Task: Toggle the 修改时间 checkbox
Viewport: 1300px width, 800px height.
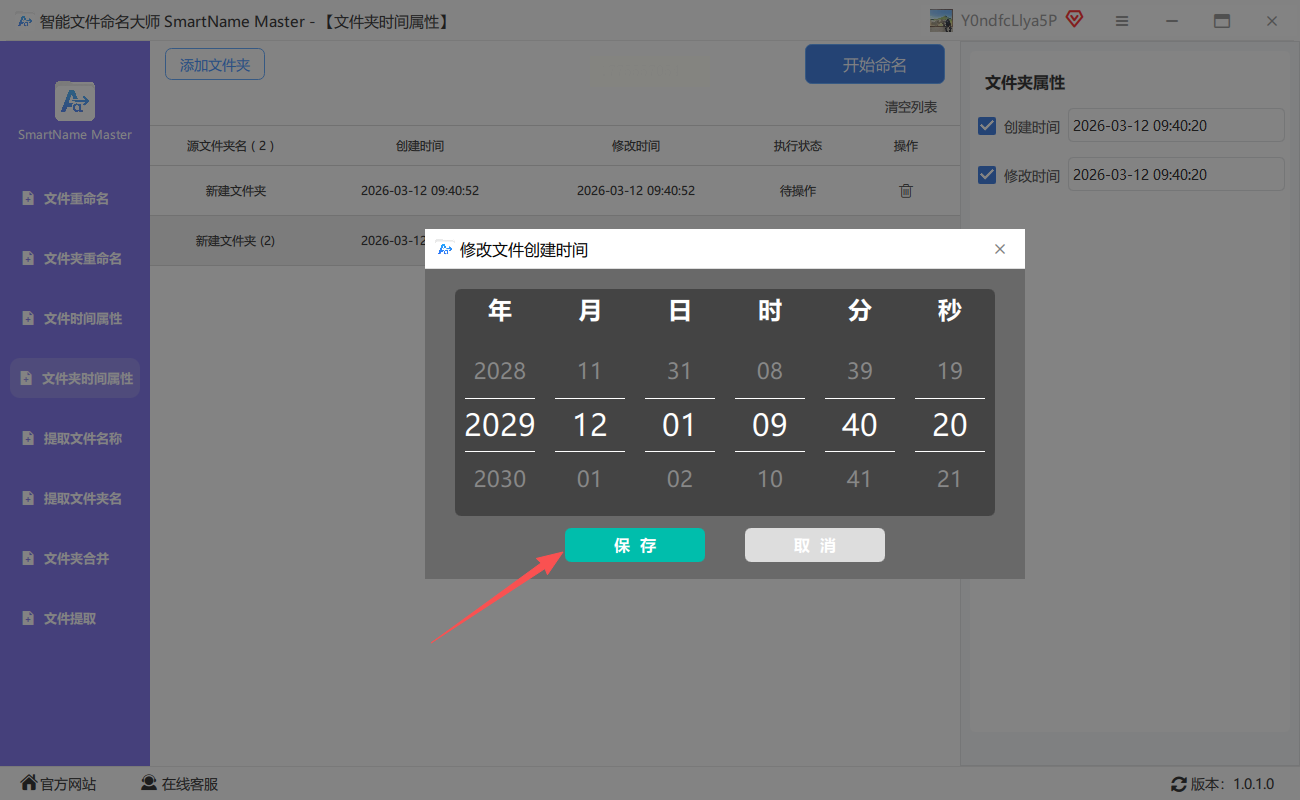Action: (x=987, y=175)
